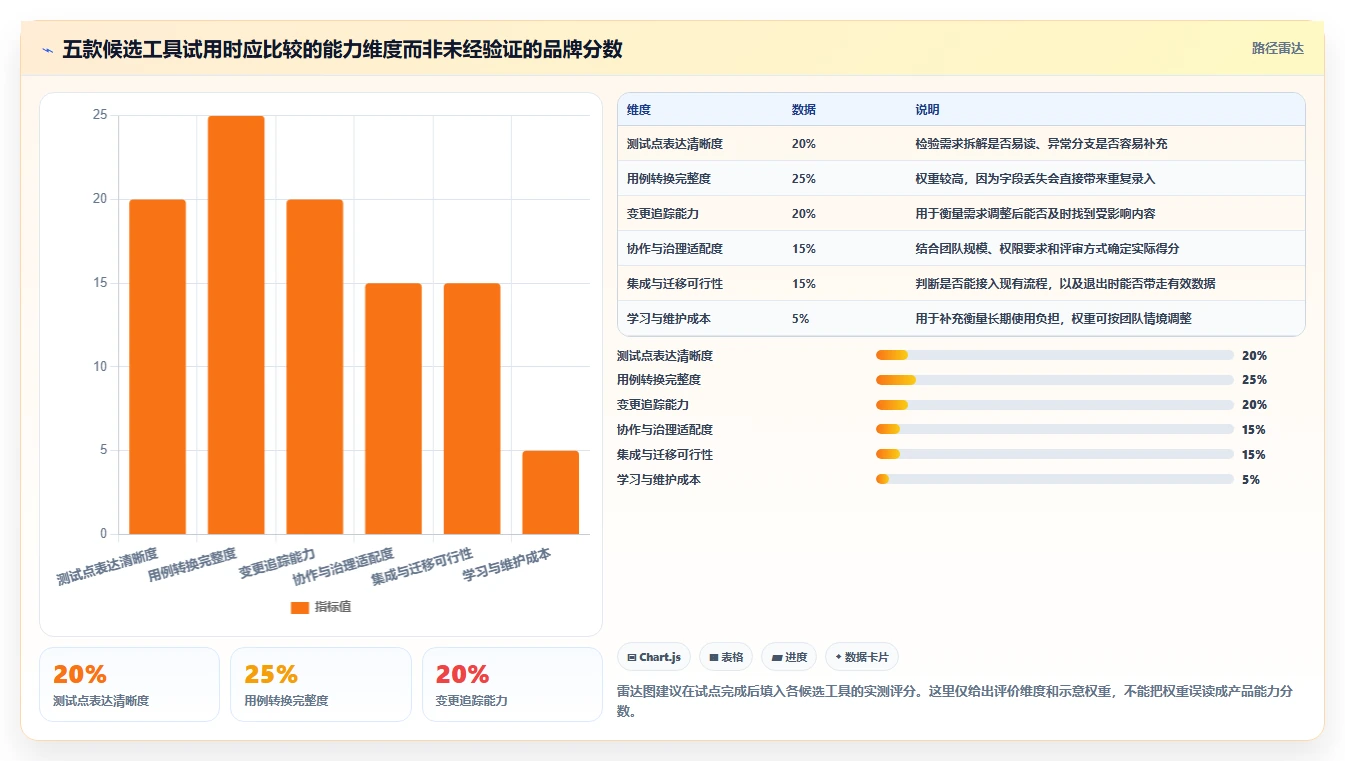1345x761 pixels.
Task: Click the 集成与迁移可行性 progress bar
Action: [1054, 455]
